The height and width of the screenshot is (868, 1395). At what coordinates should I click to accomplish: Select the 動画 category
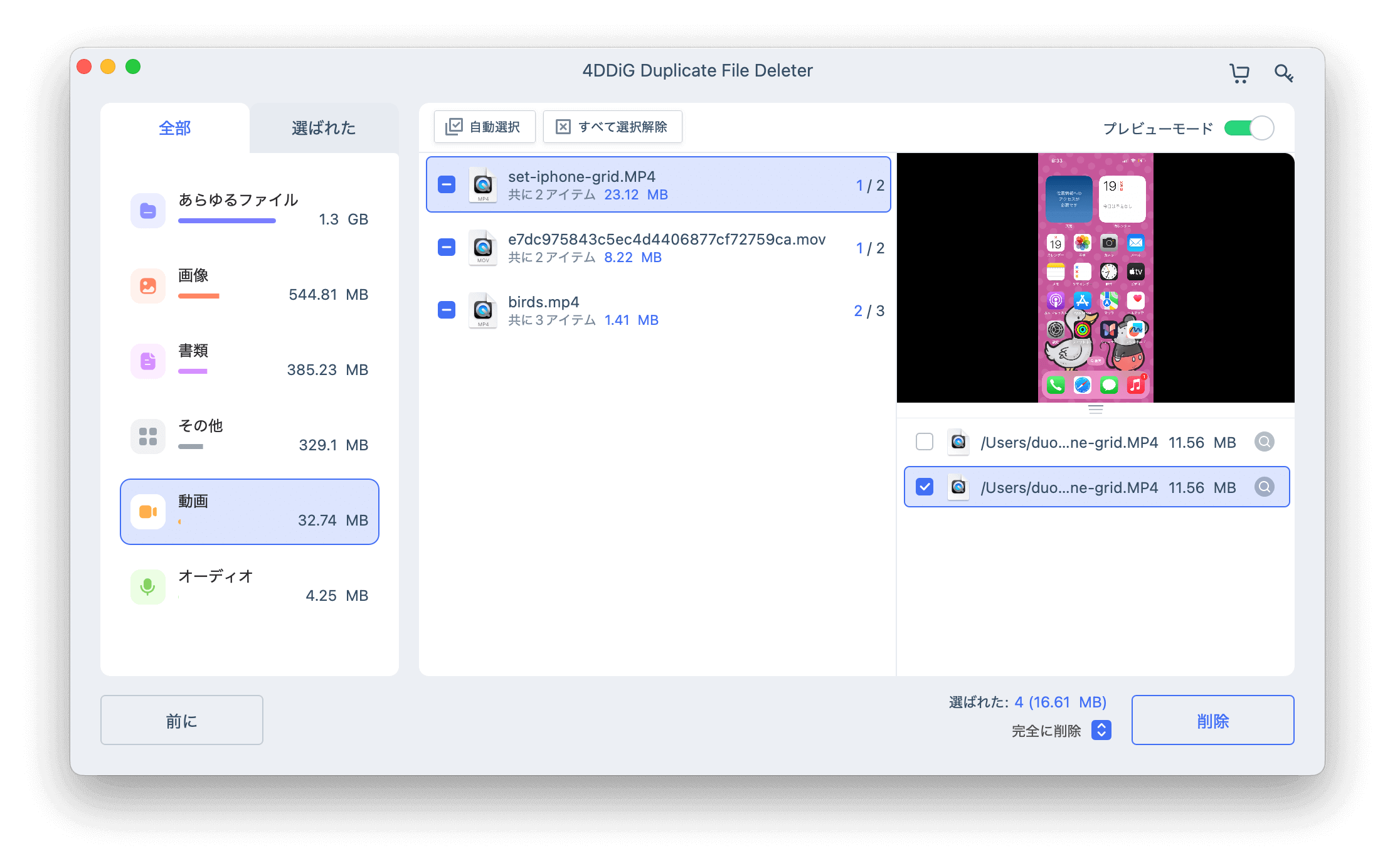(250, 512)
